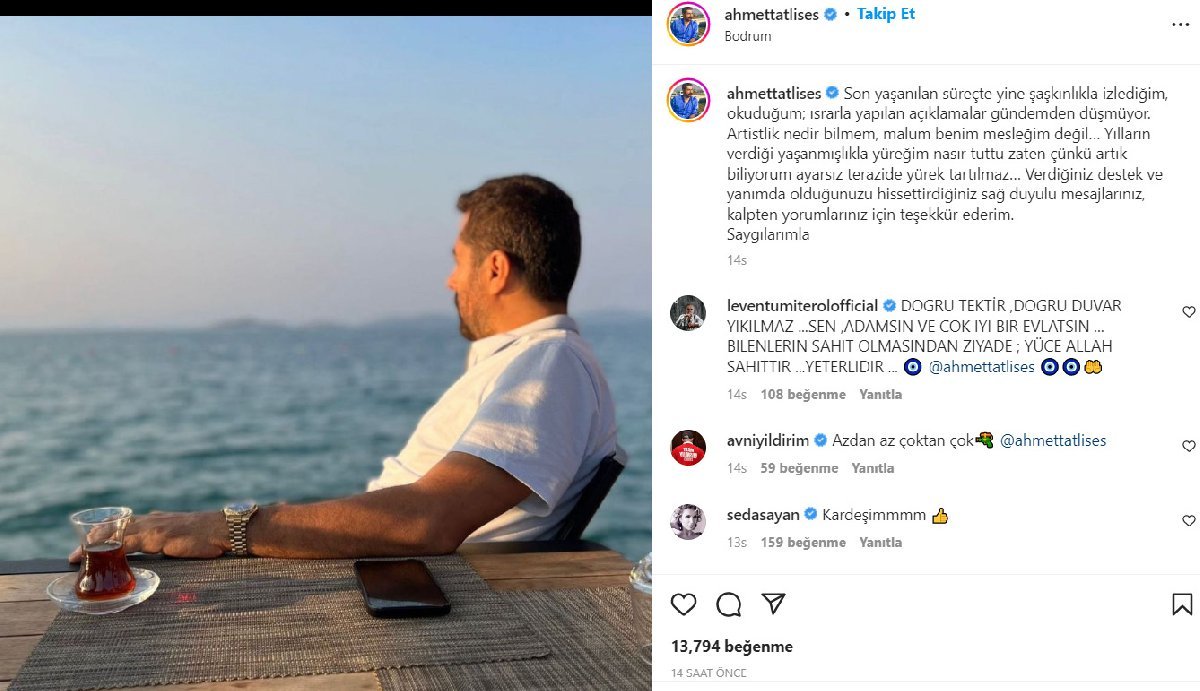Like leventumiterolofficial's comment
This screenshot has height=691, width=1200.
pyautogui.click(x=1189, y=313)
